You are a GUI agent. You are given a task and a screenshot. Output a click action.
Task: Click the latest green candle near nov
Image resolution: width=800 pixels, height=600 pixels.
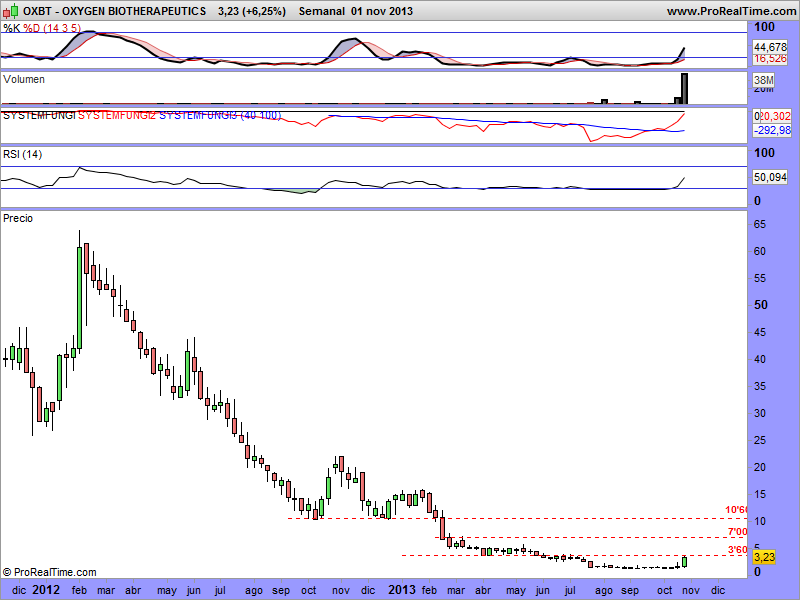coord(685,562)
